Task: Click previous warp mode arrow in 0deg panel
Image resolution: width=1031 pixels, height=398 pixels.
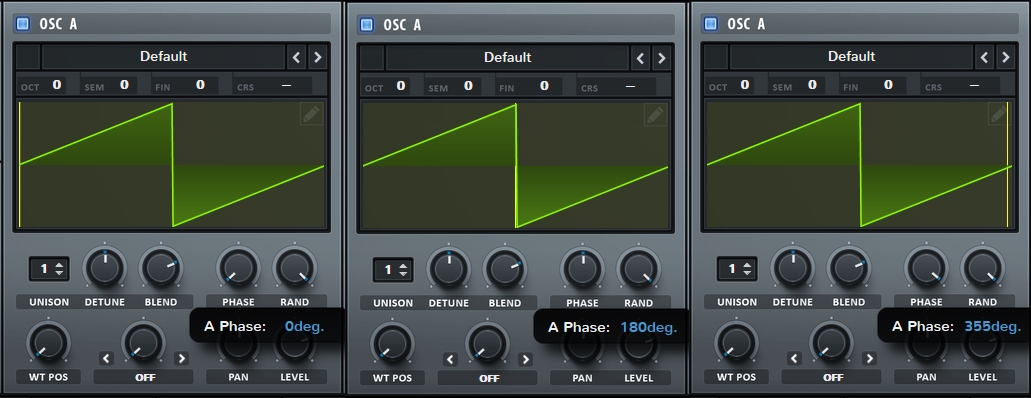Action: point(106,359)
